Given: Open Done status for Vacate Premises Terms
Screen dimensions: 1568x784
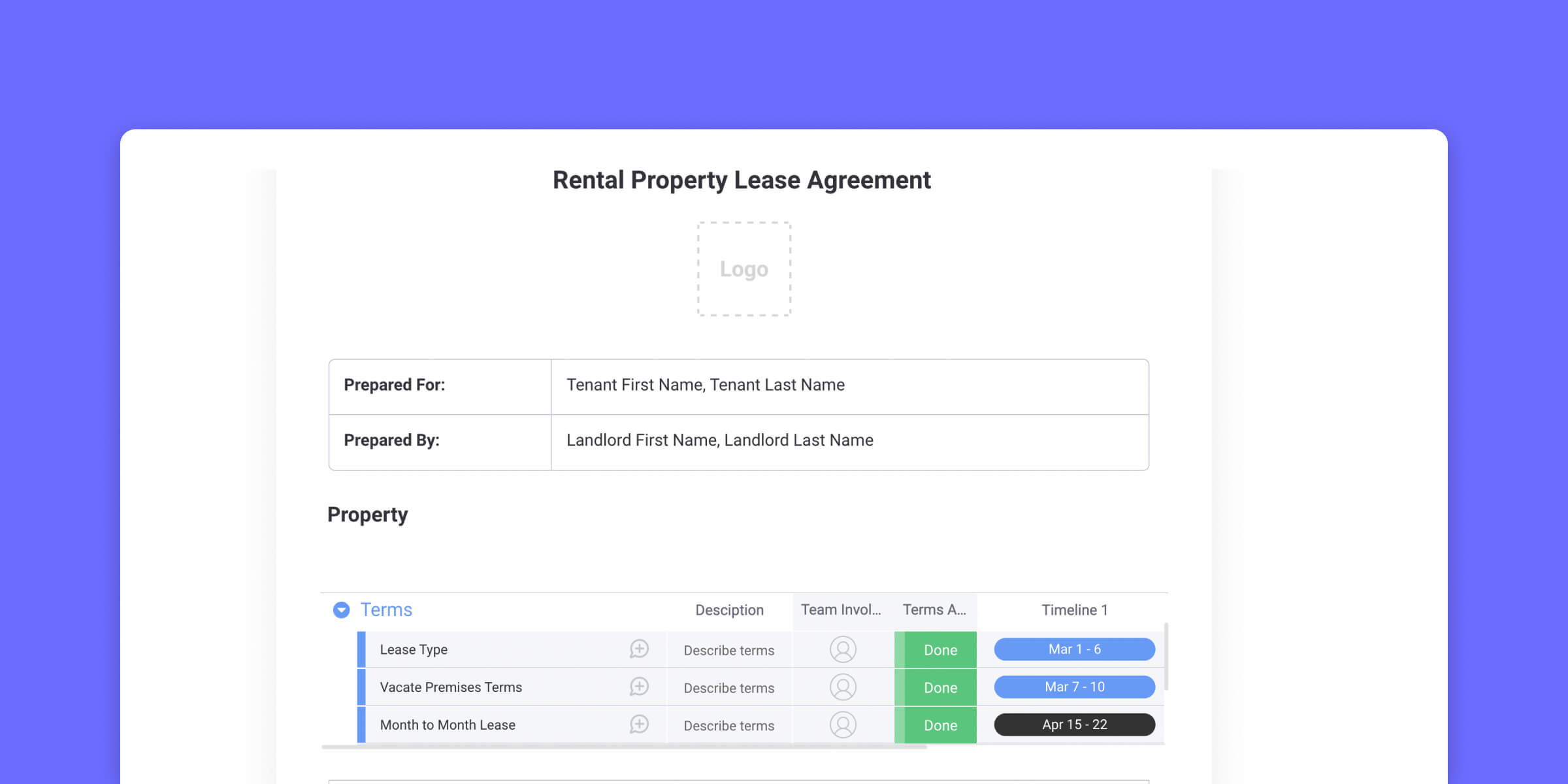Looking at the screenshot, I should [x=939, y=687].
